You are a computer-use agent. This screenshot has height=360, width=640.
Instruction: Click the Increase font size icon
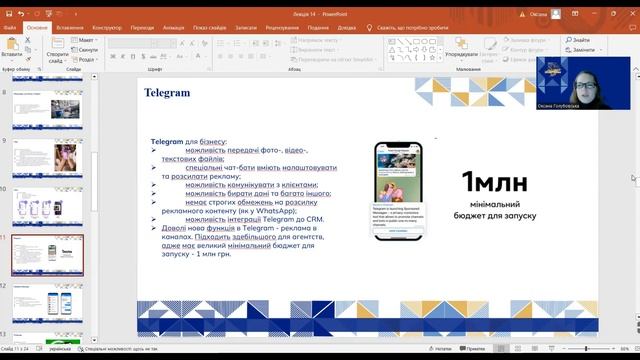182,43
